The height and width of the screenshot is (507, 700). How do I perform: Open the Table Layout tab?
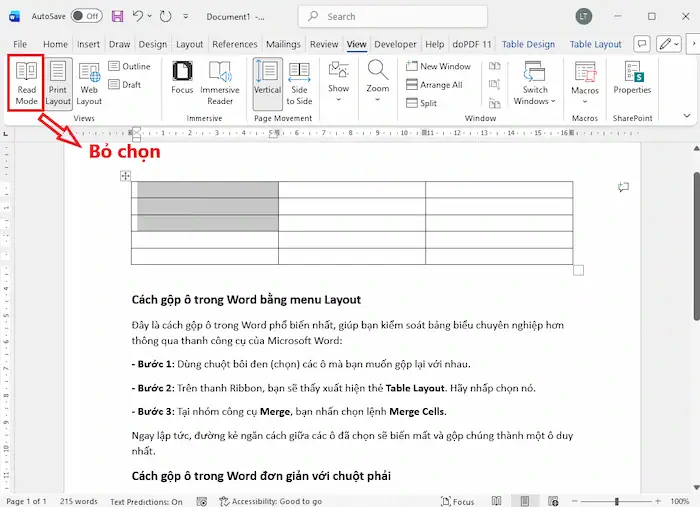tap(595, 44)
